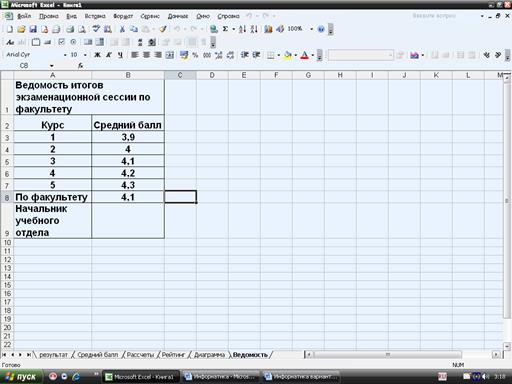Click the Cut scissors icon
The image size is (512, 384).
pos(122,29)
